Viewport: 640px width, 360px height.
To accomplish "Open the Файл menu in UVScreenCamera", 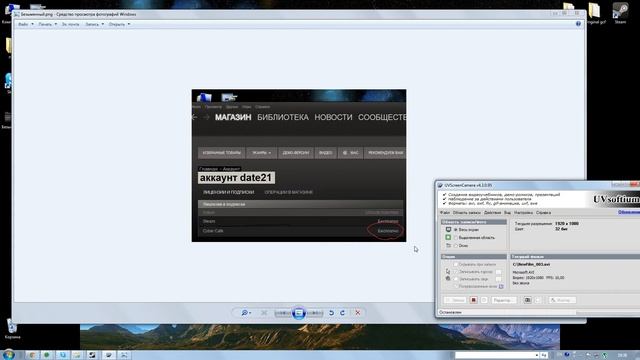I will [x=444, y=213].
